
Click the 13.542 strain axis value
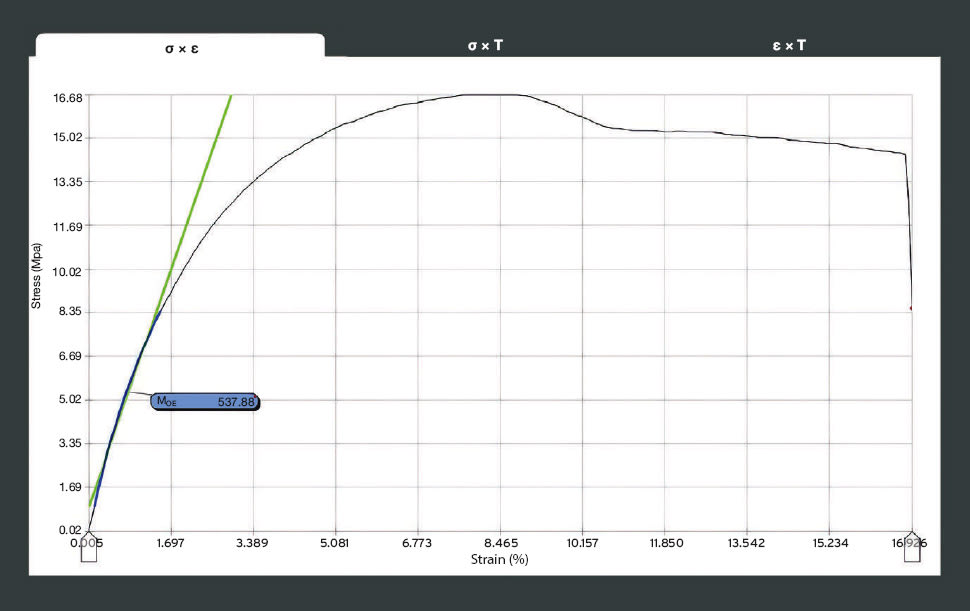tap(746, 544)
